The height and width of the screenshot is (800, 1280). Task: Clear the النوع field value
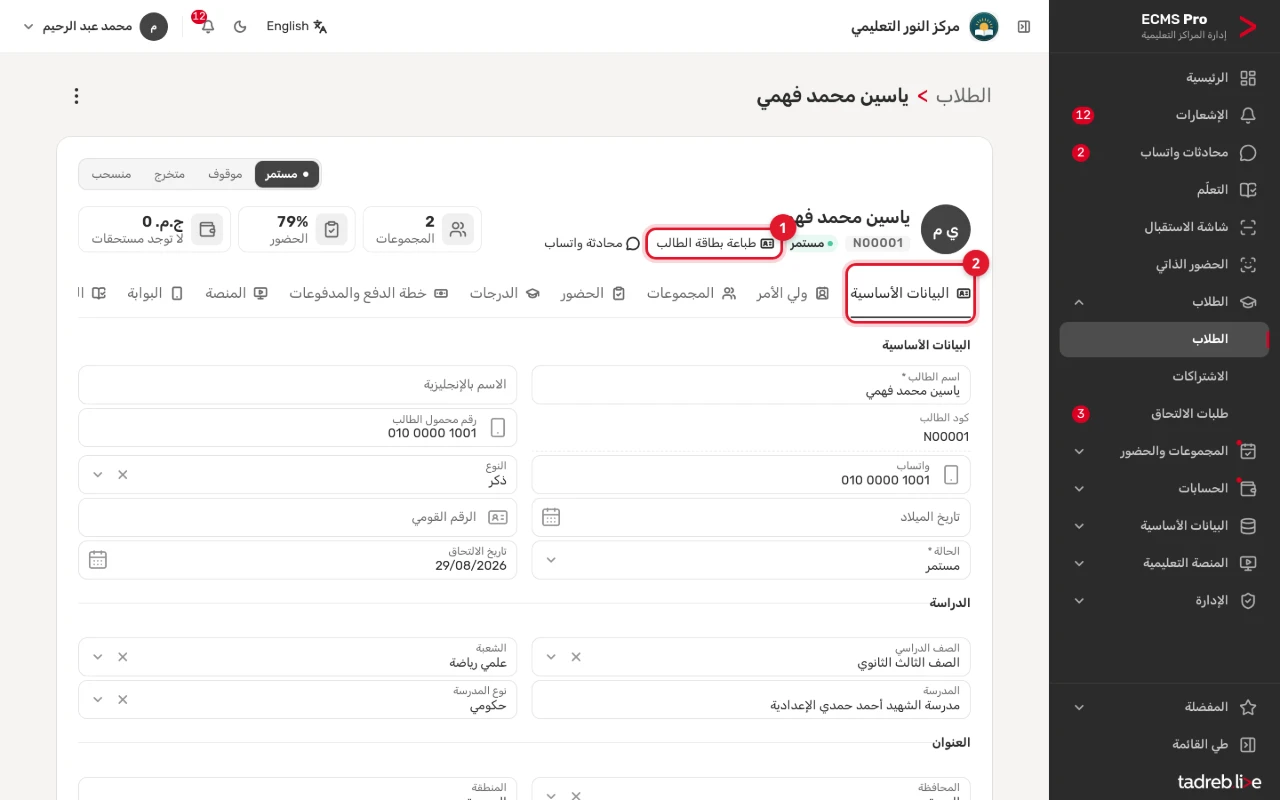pos(123,474)
